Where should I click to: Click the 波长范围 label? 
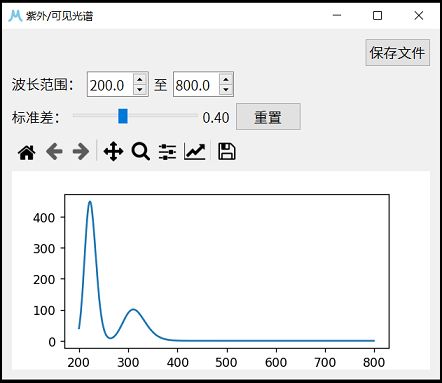(x=42, y=85)
